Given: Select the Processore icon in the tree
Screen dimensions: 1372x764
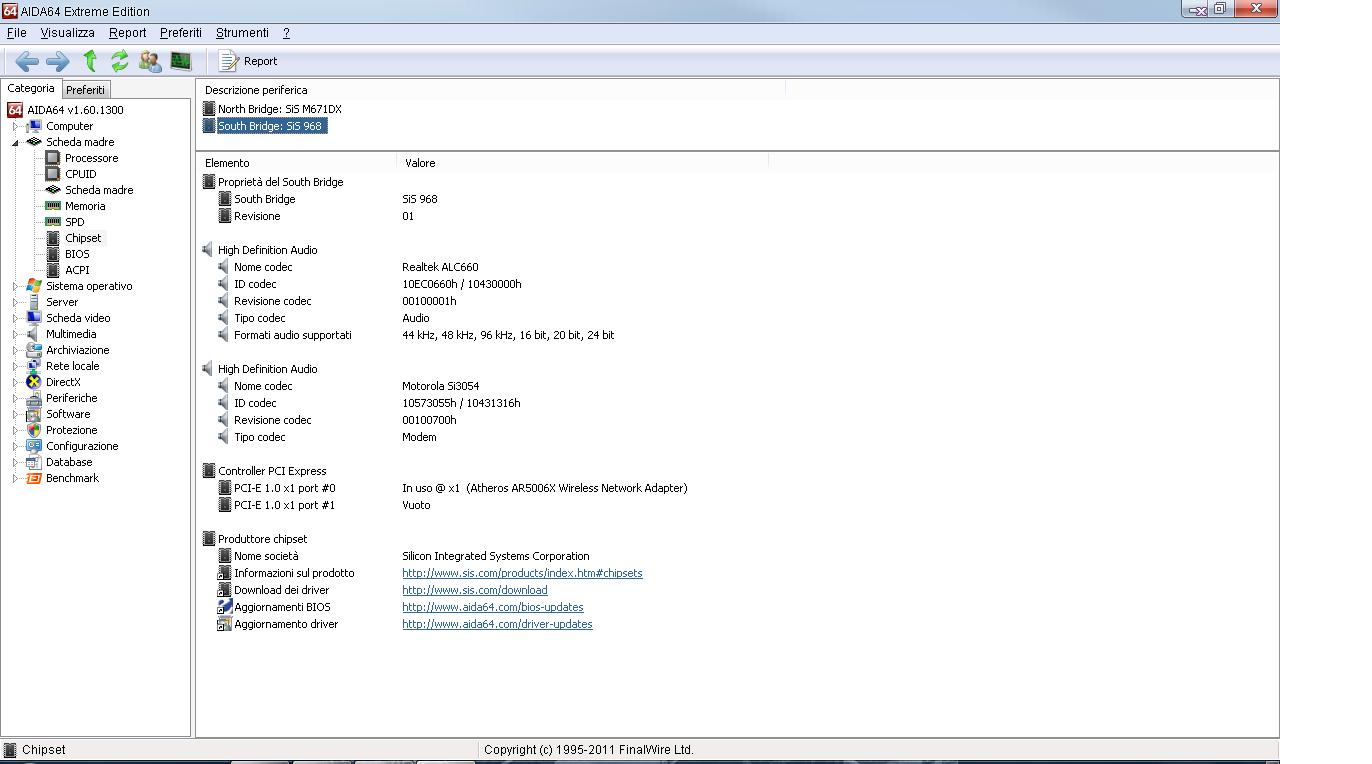Looking at the screenshot, I should [53, 158].
